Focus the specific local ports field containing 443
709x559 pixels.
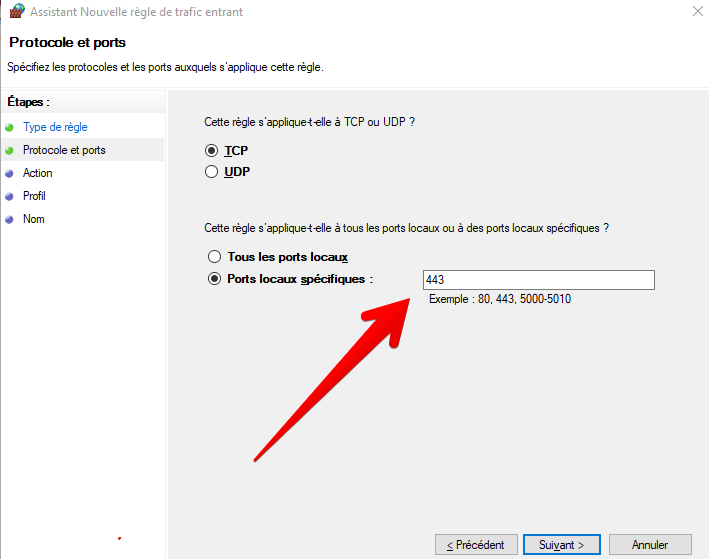pos(539,280)
